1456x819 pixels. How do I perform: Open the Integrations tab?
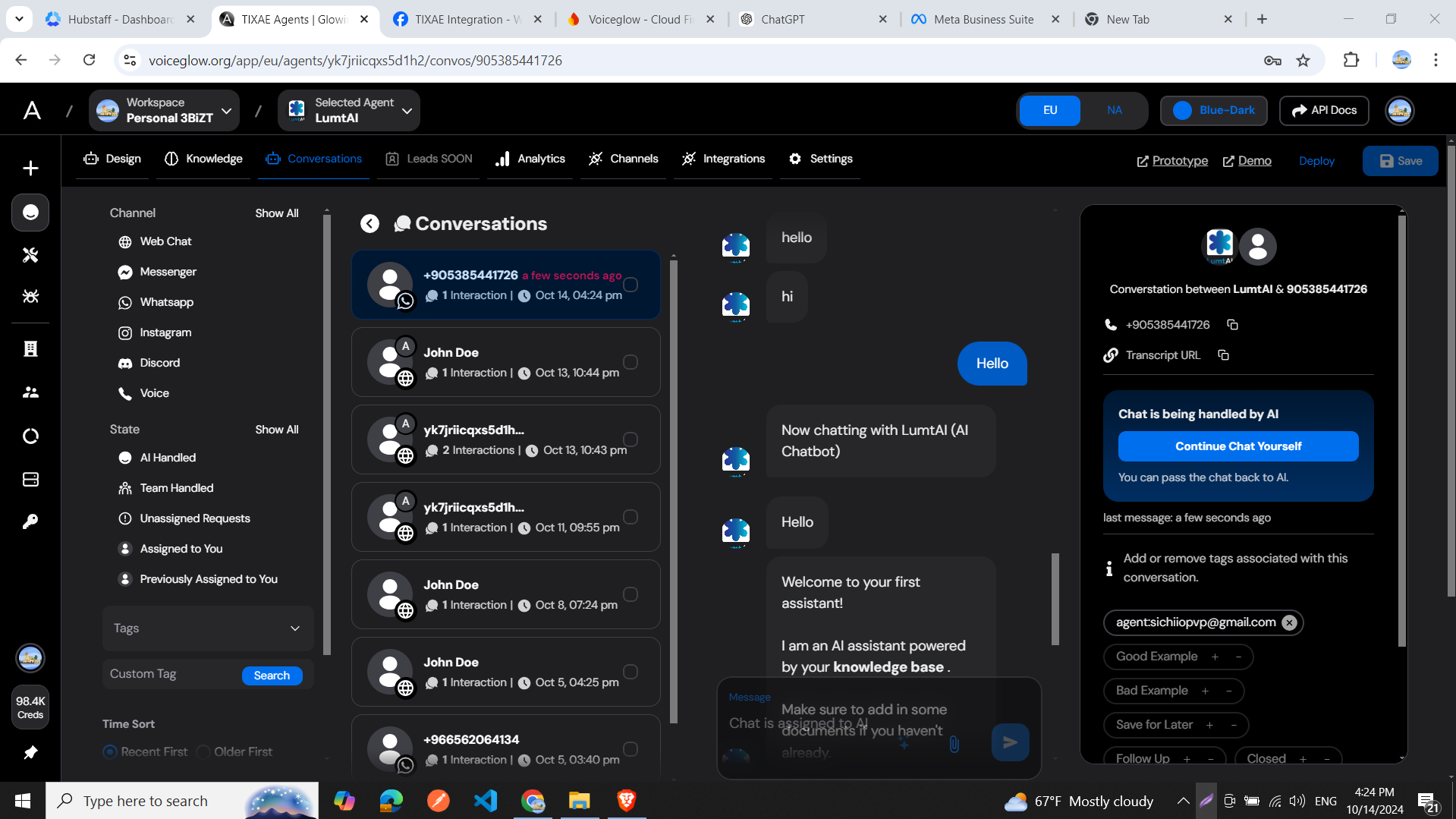(x=724, y=159)
